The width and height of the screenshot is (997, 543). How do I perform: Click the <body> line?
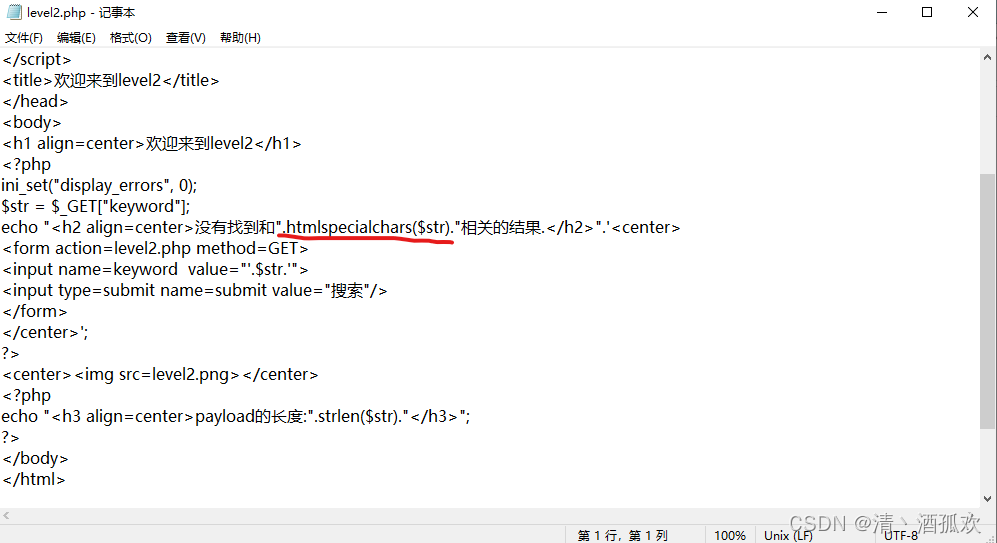pos(32,122)
